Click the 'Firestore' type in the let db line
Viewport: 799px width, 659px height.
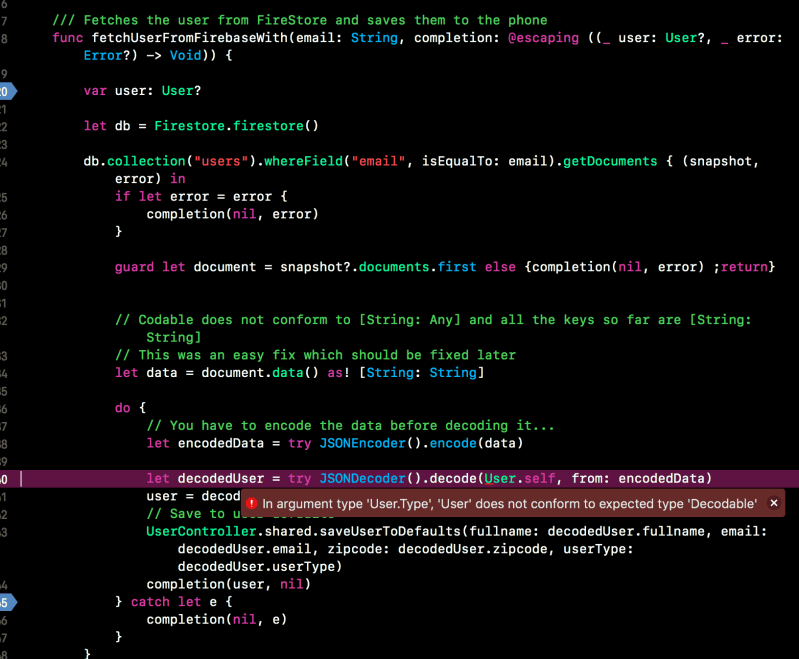point(189,126)
